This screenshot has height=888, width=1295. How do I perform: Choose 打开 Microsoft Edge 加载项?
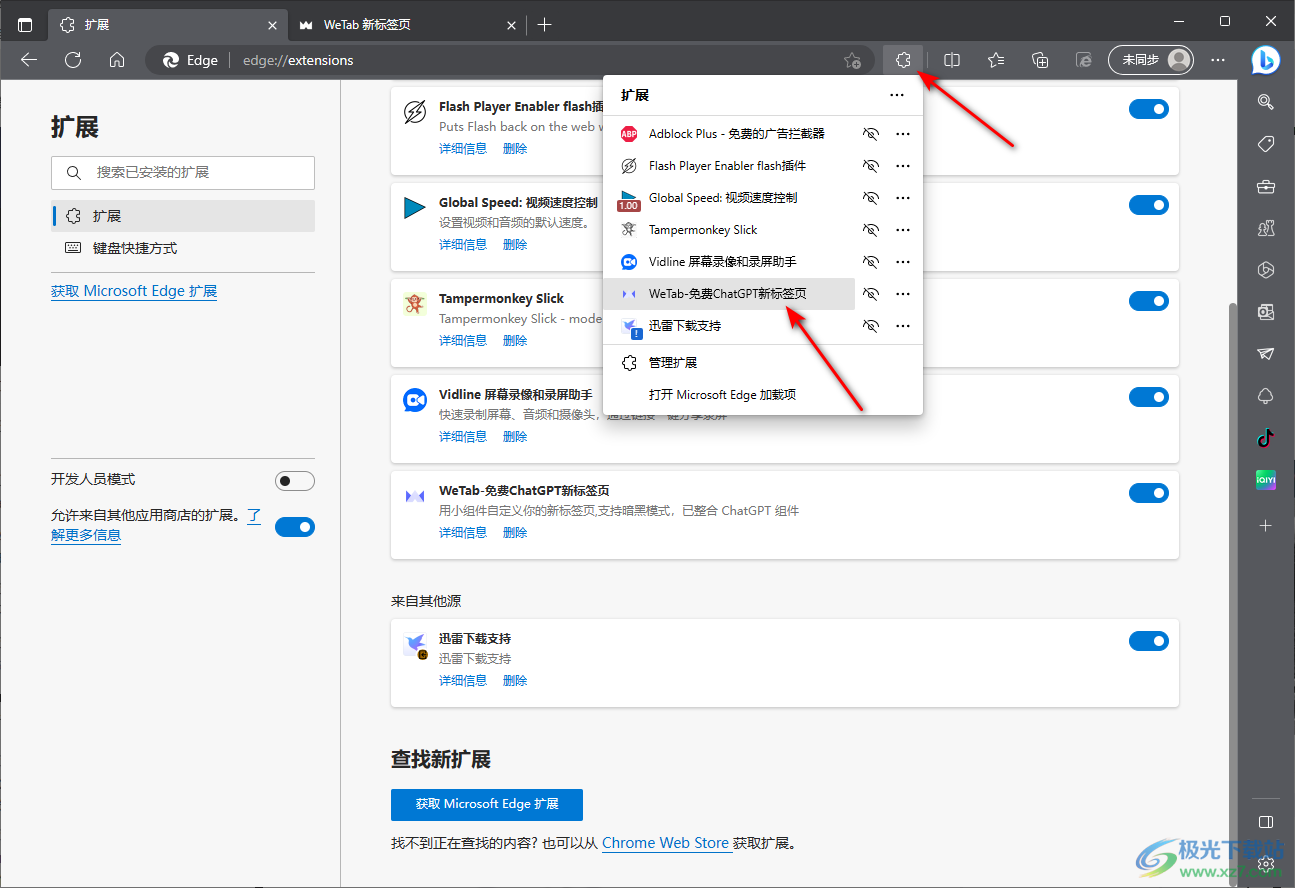tap(763, 395)
